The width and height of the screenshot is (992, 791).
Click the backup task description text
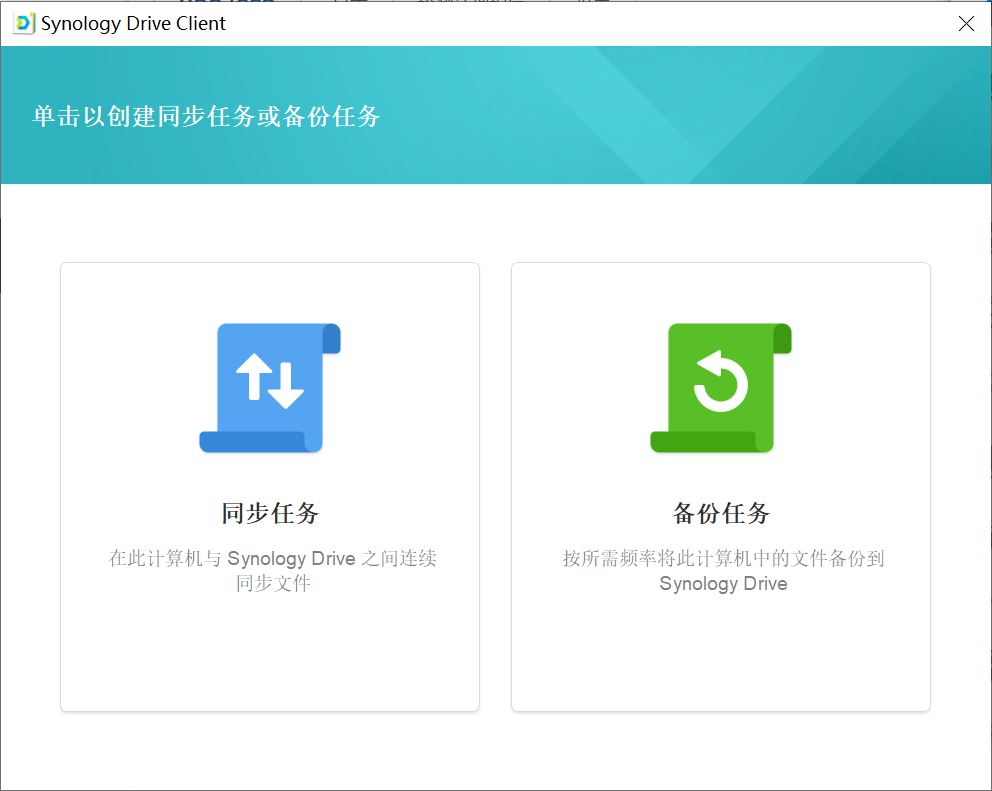click(x=723, y=570)
